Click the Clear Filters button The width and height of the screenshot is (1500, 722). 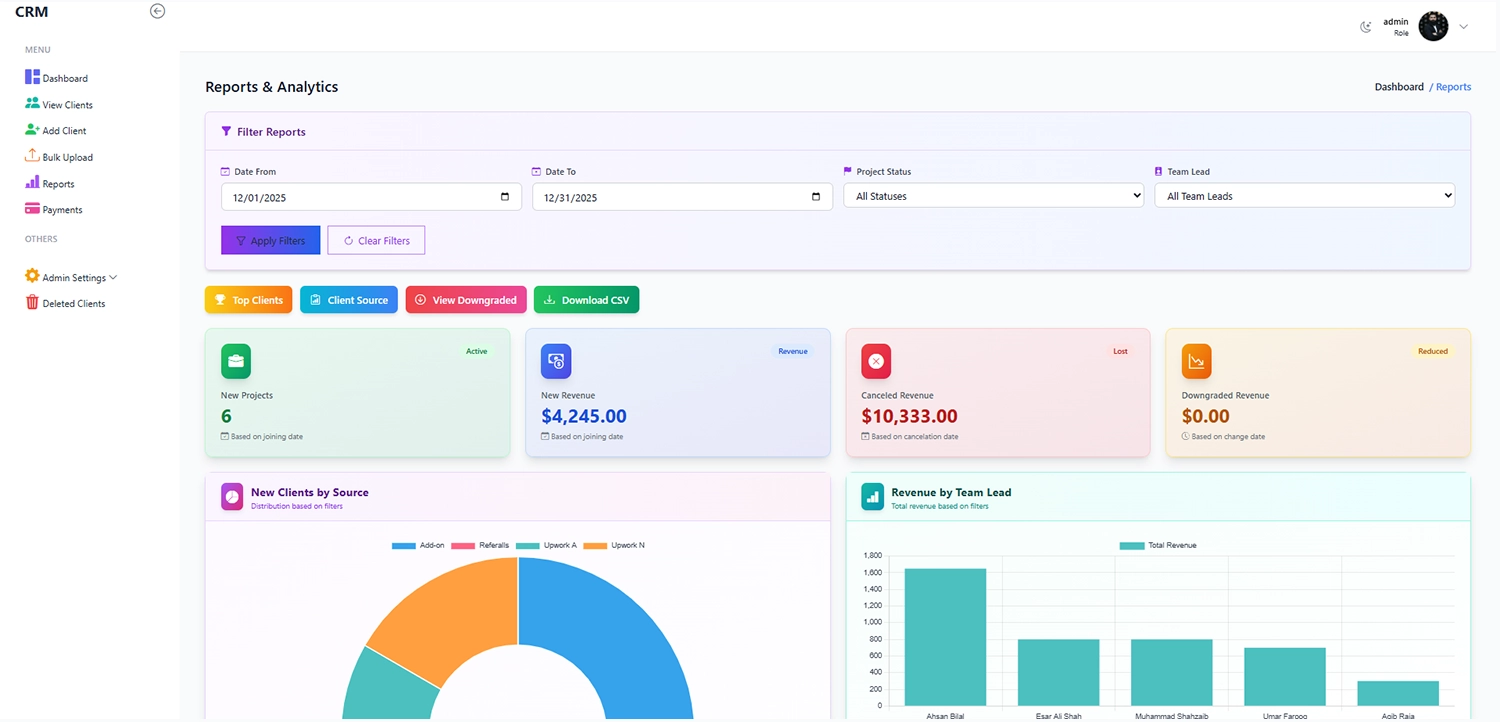tap(376, 240)
